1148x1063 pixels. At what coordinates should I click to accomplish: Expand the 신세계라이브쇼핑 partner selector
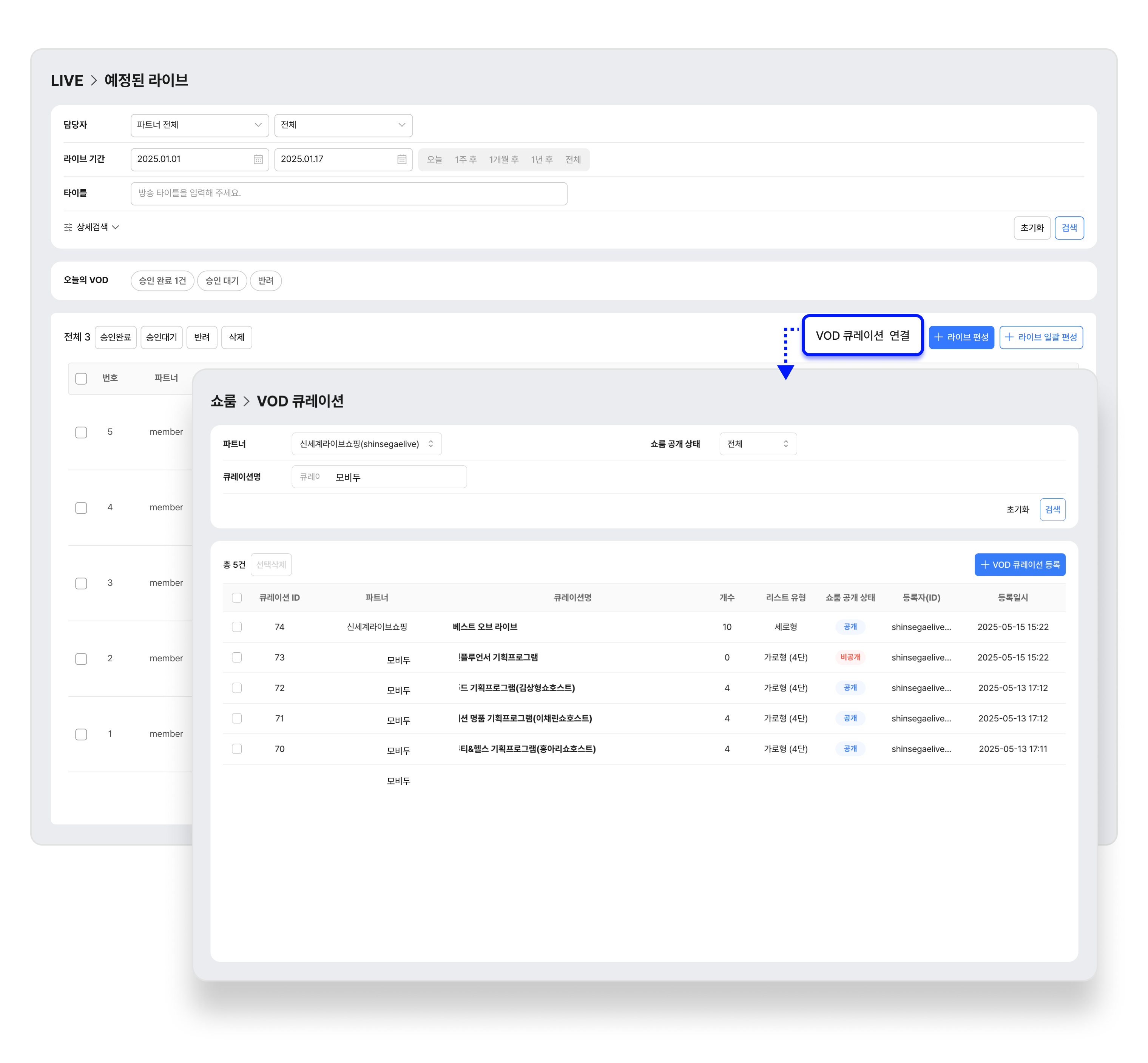click(367, 444)
